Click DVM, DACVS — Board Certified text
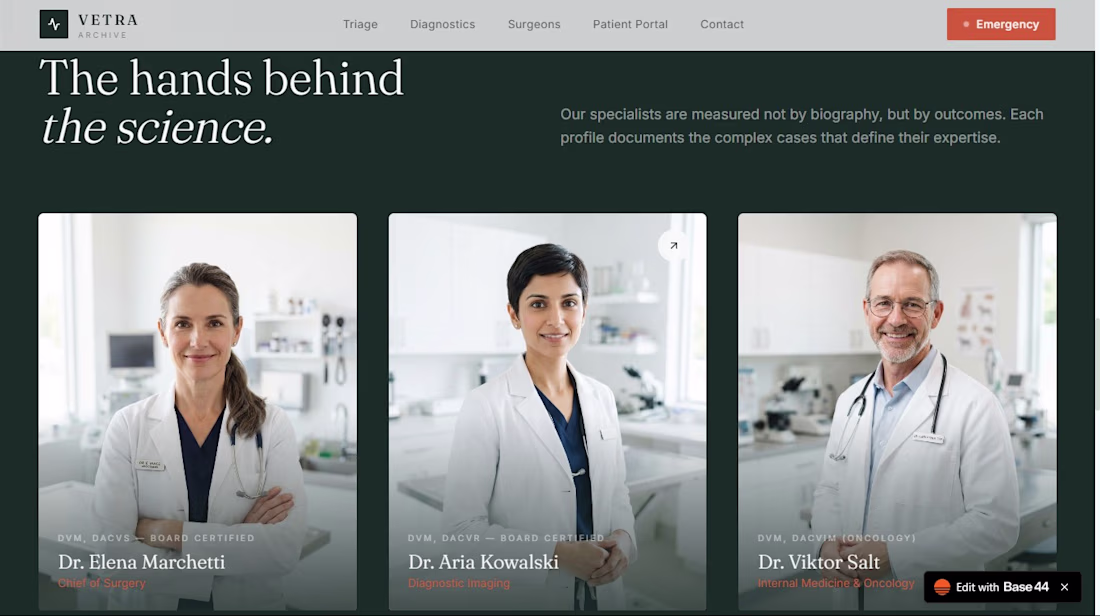1100x616 pixels. [156, 538]
